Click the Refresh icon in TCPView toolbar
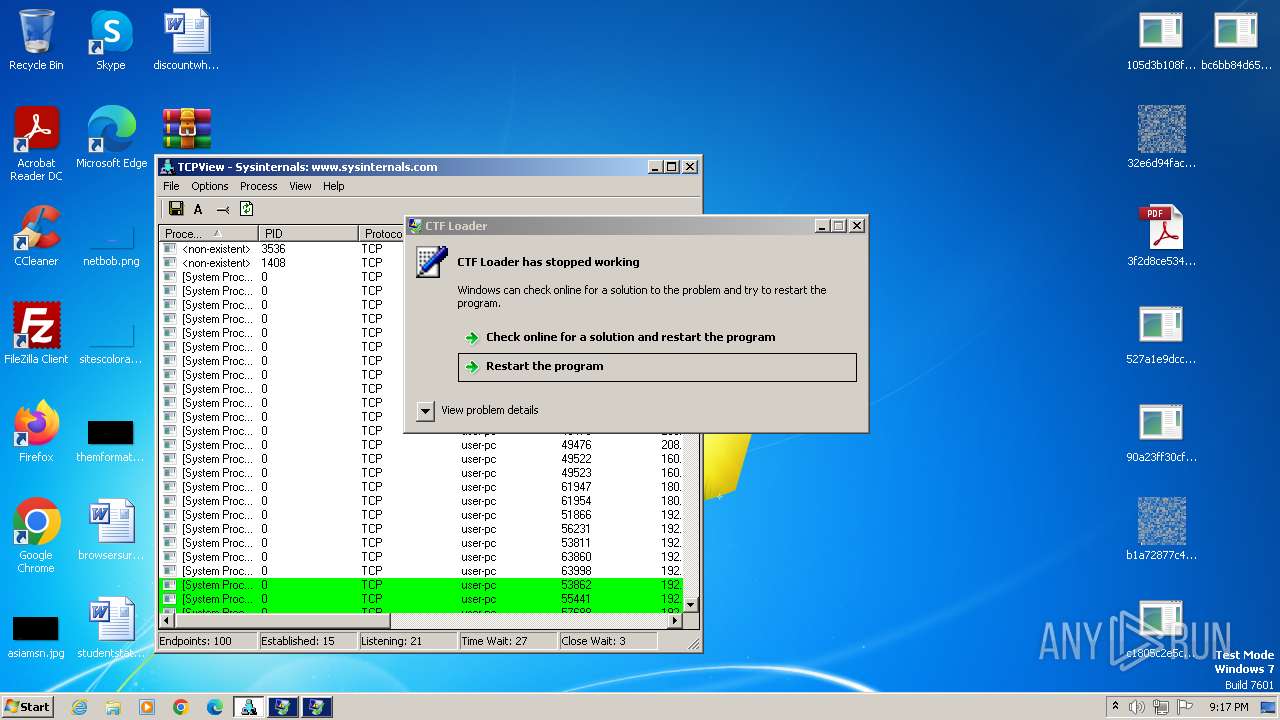Viewport: 1280px width, 720px height. [246, 209]
